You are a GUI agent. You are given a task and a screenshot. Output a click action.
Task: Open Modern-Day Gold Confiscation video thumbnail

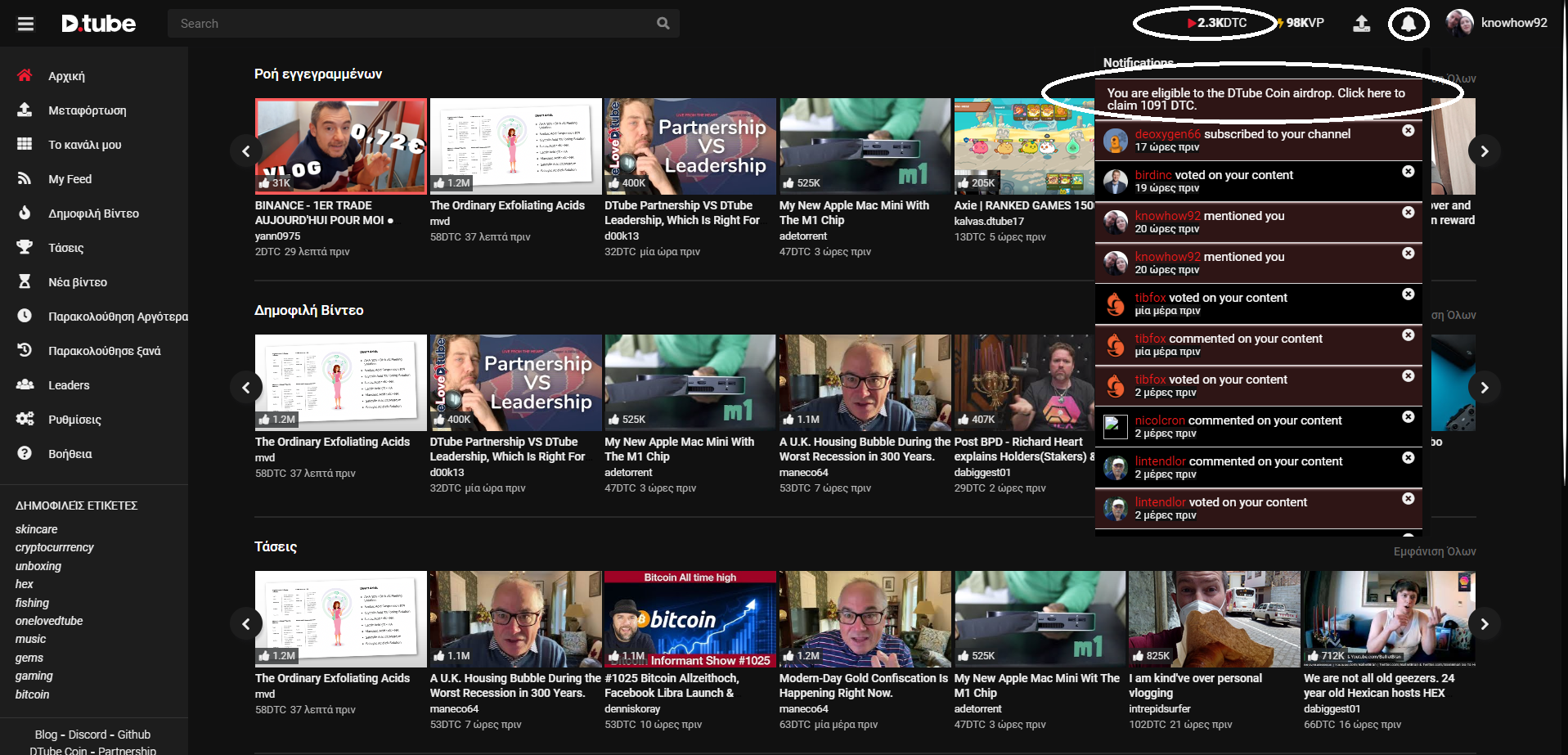click(865, 619)
